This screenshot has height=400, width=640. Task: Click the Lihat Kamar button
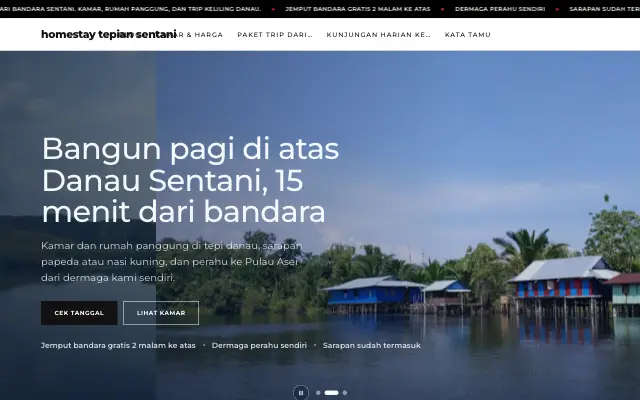click(x=161, y=313)
